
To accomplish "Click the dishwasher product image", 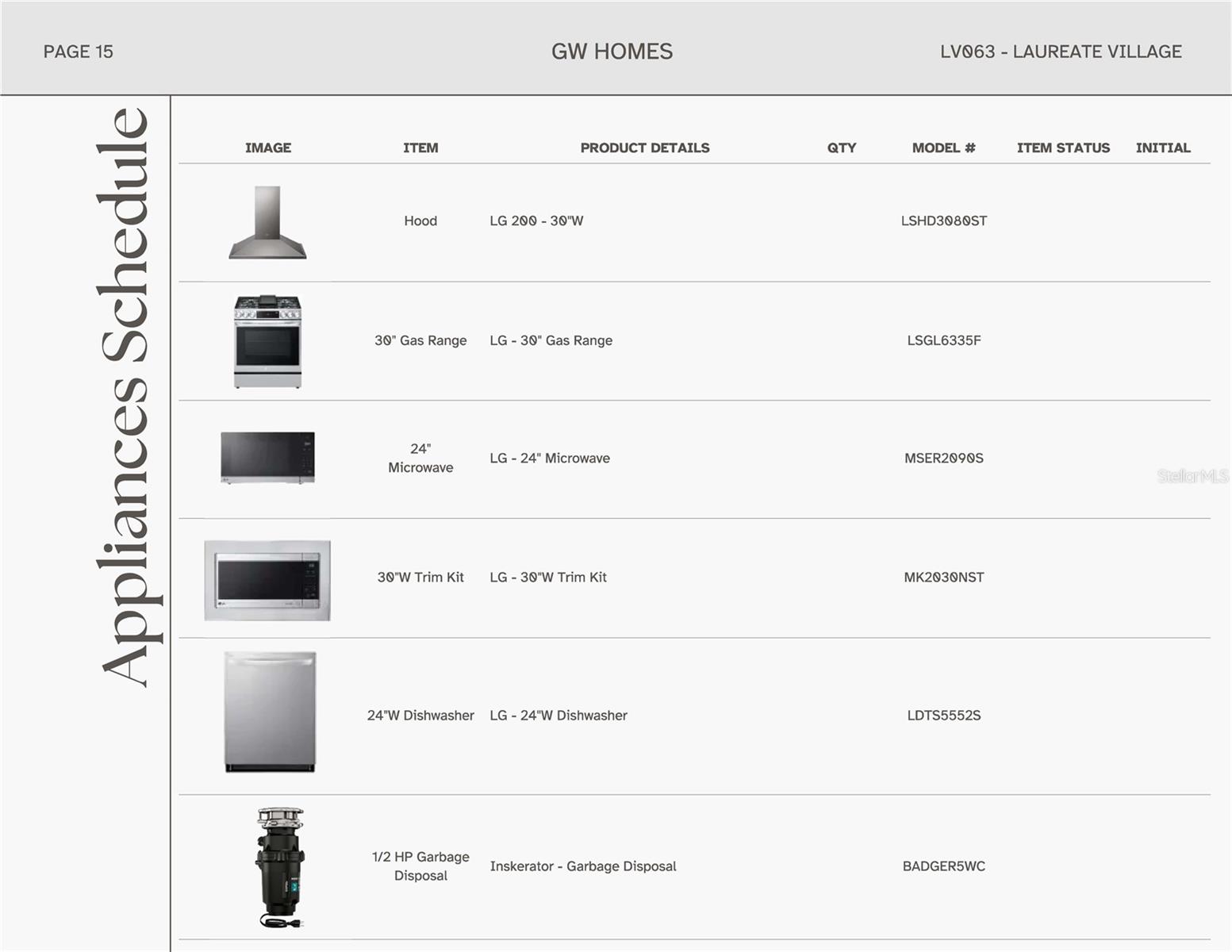I will pyautogui.click(x=270, y=712).
